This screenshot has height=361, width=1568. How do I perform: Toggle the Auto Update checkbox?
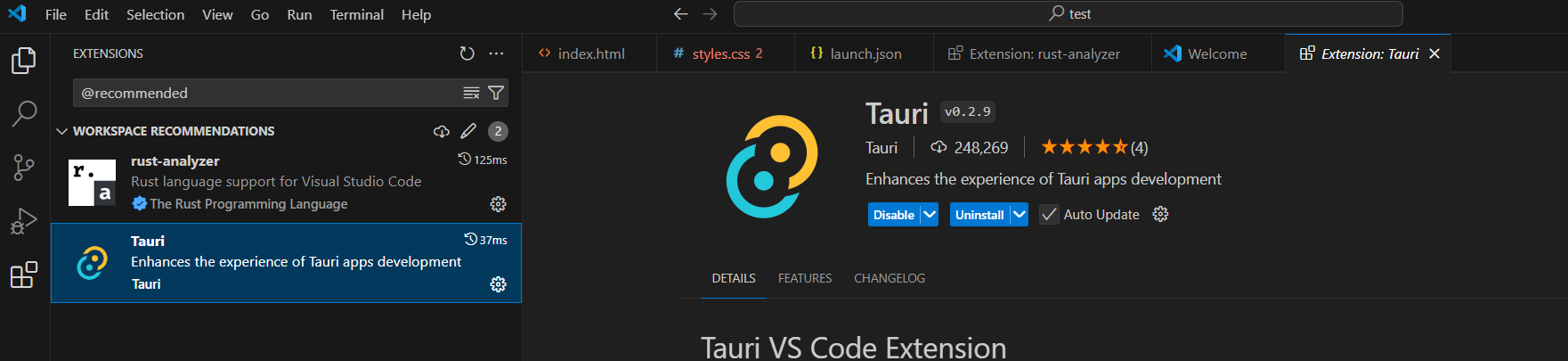1050,215
